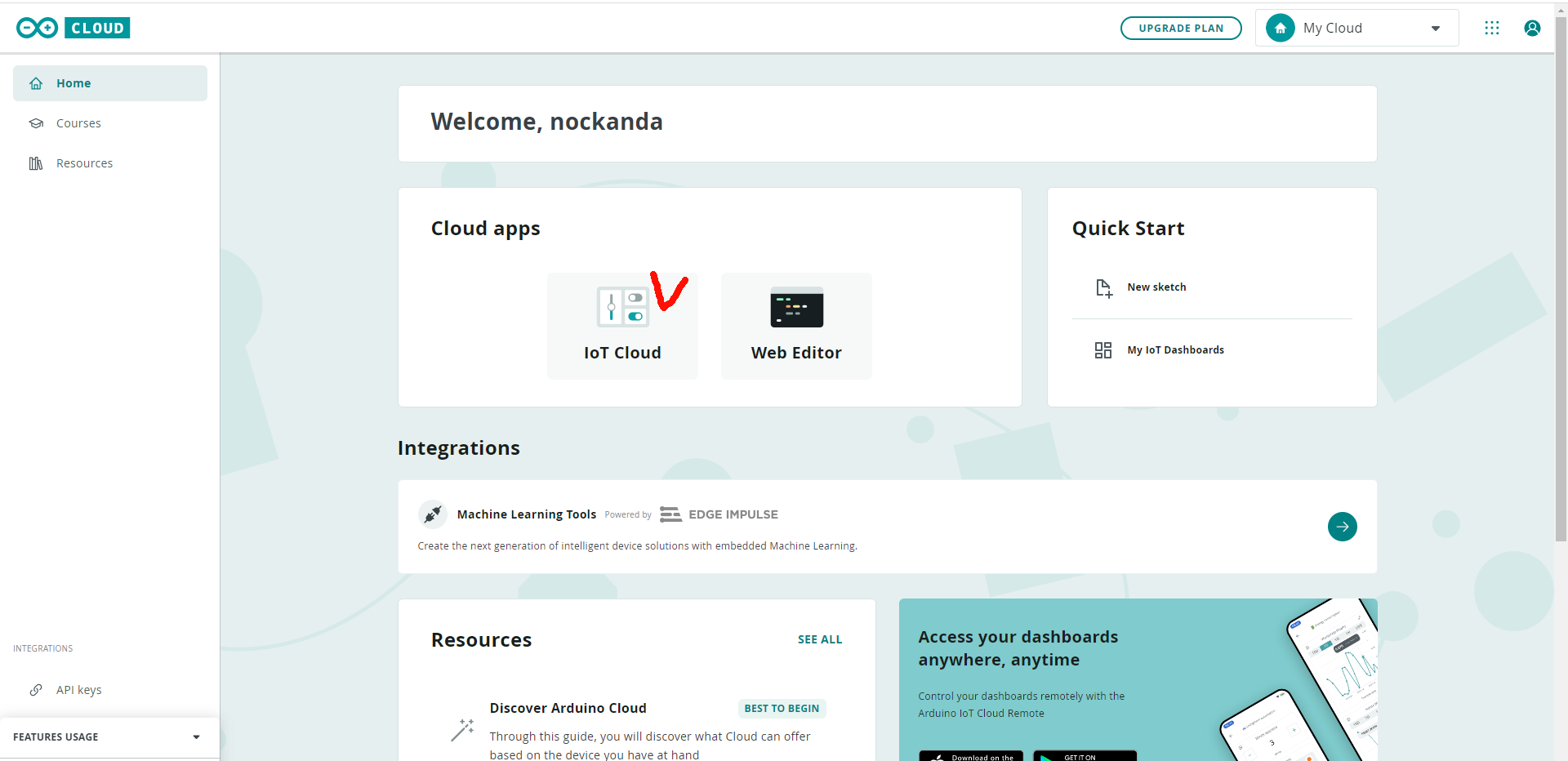The image size is (1568, 761).
Task: Click the page vertical scrollbar
Action: pyautogui.click(x=1561, y=278)
